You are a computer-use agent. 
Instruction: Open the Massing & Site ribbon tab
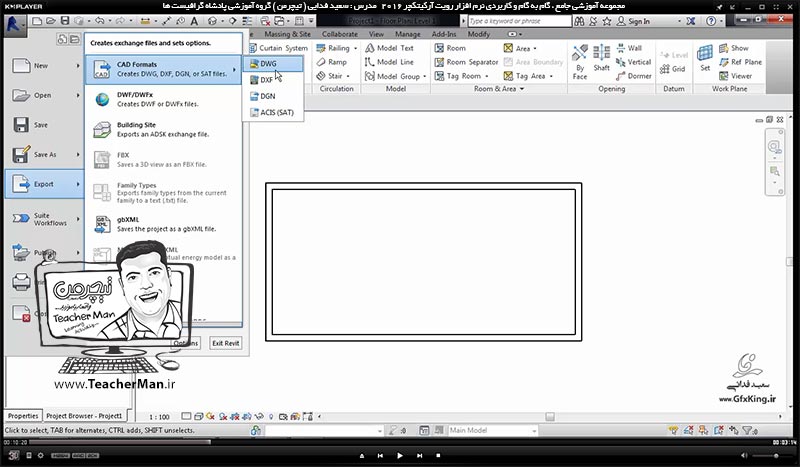point(287,34)
